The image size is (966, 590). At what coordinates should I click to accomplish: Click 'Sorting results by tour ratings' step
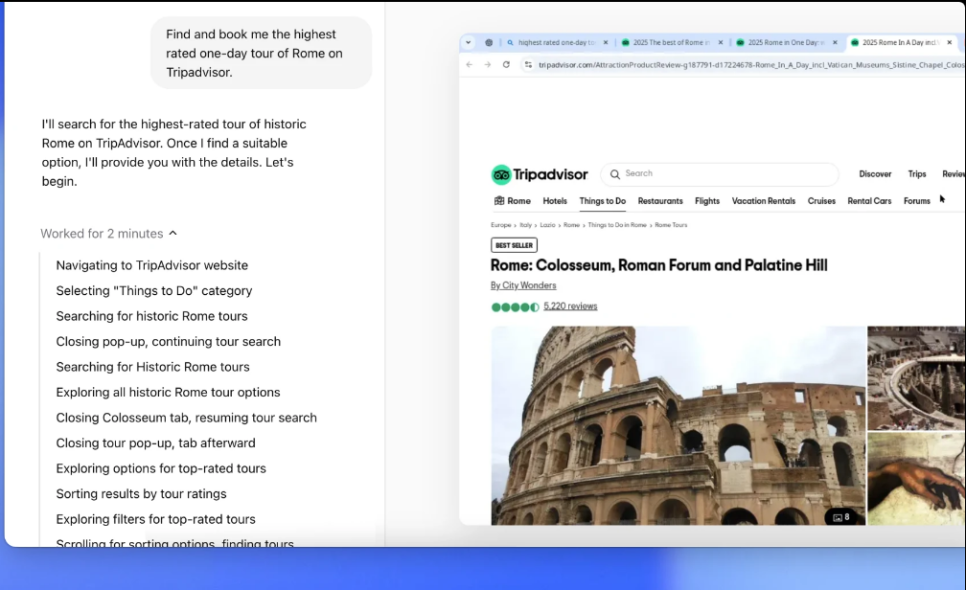(141, 494)
